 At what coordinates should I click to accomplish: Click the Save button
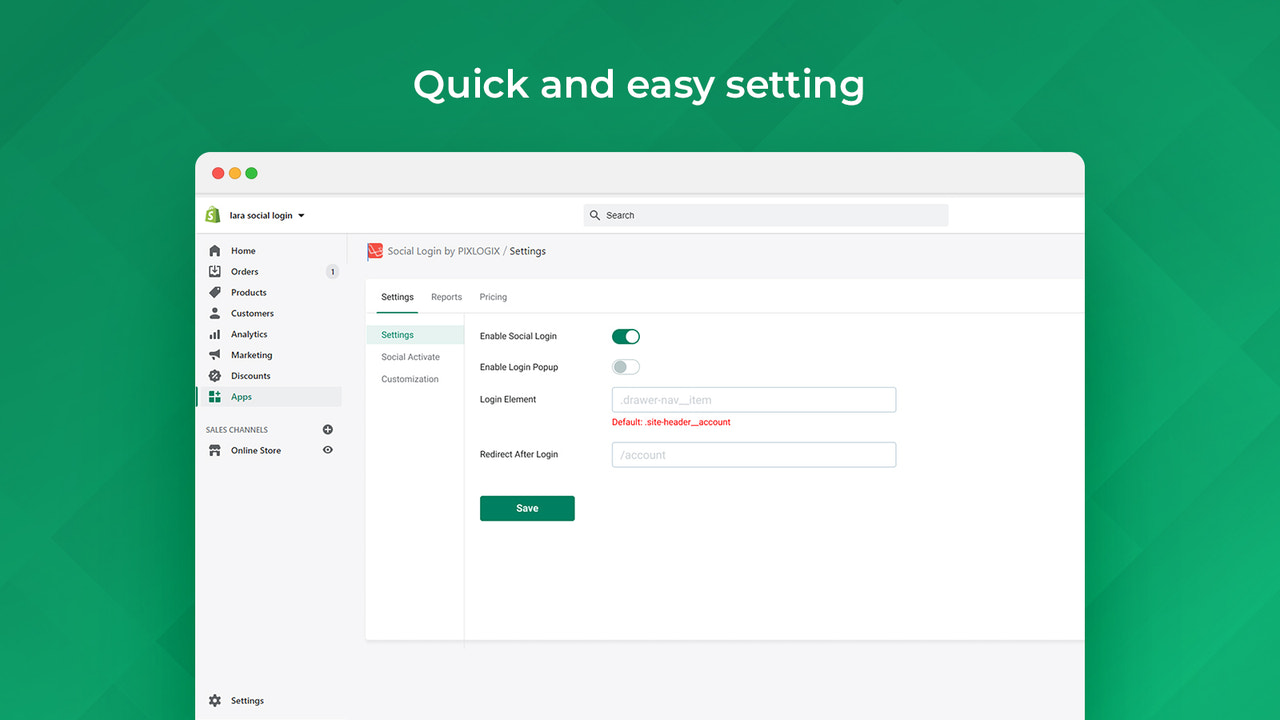click(x=527, y=508)
